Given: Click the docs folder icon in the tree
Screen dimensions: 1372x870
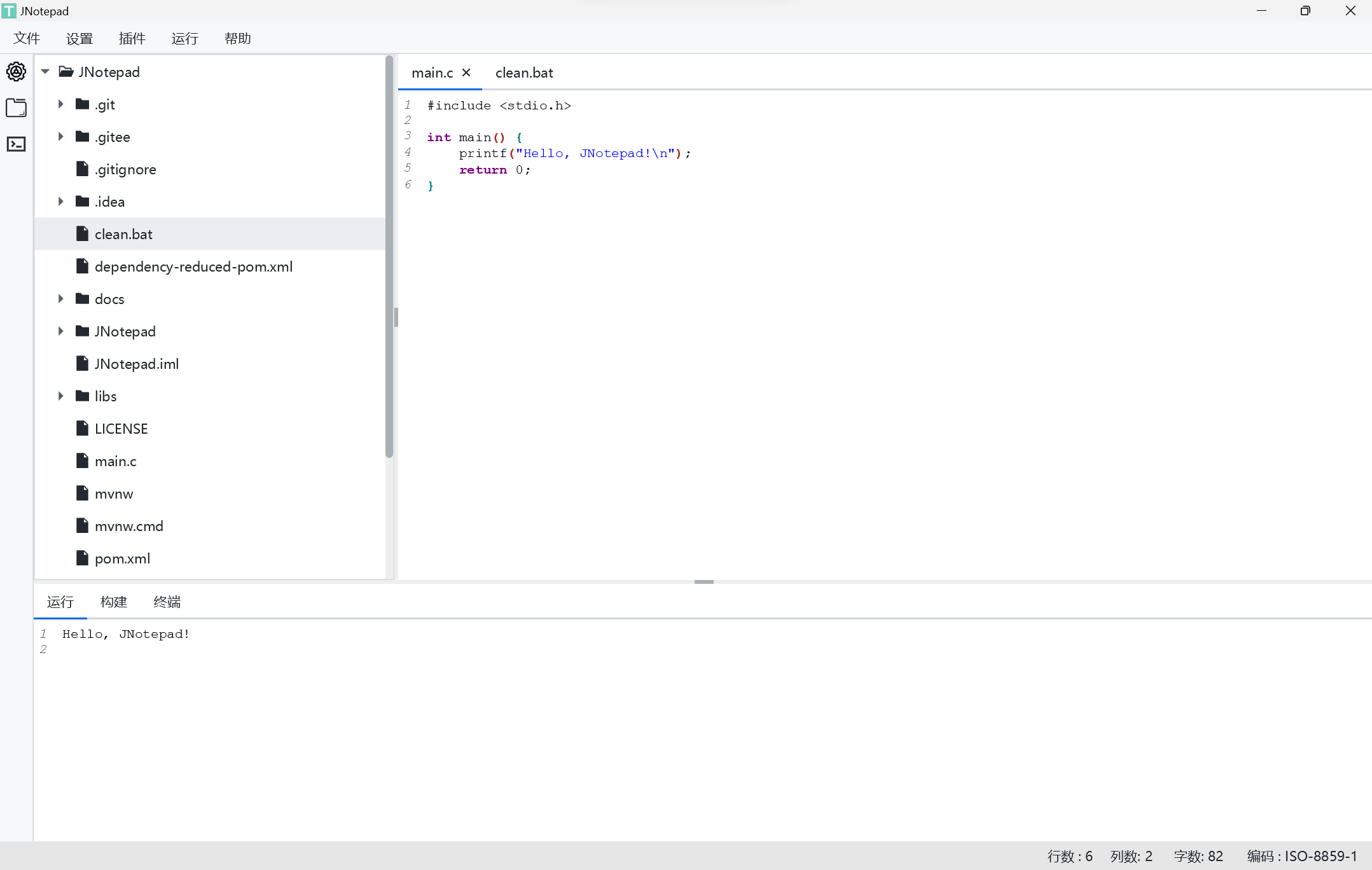Looking at the screenshot, I should pyautogui.click(x=82, y=299).
